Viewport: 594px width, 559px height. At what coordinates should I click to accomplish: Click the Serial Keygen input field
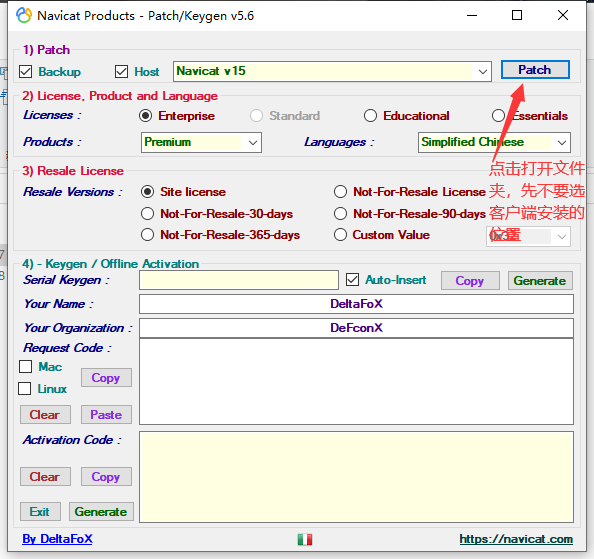tap(239, 280)
